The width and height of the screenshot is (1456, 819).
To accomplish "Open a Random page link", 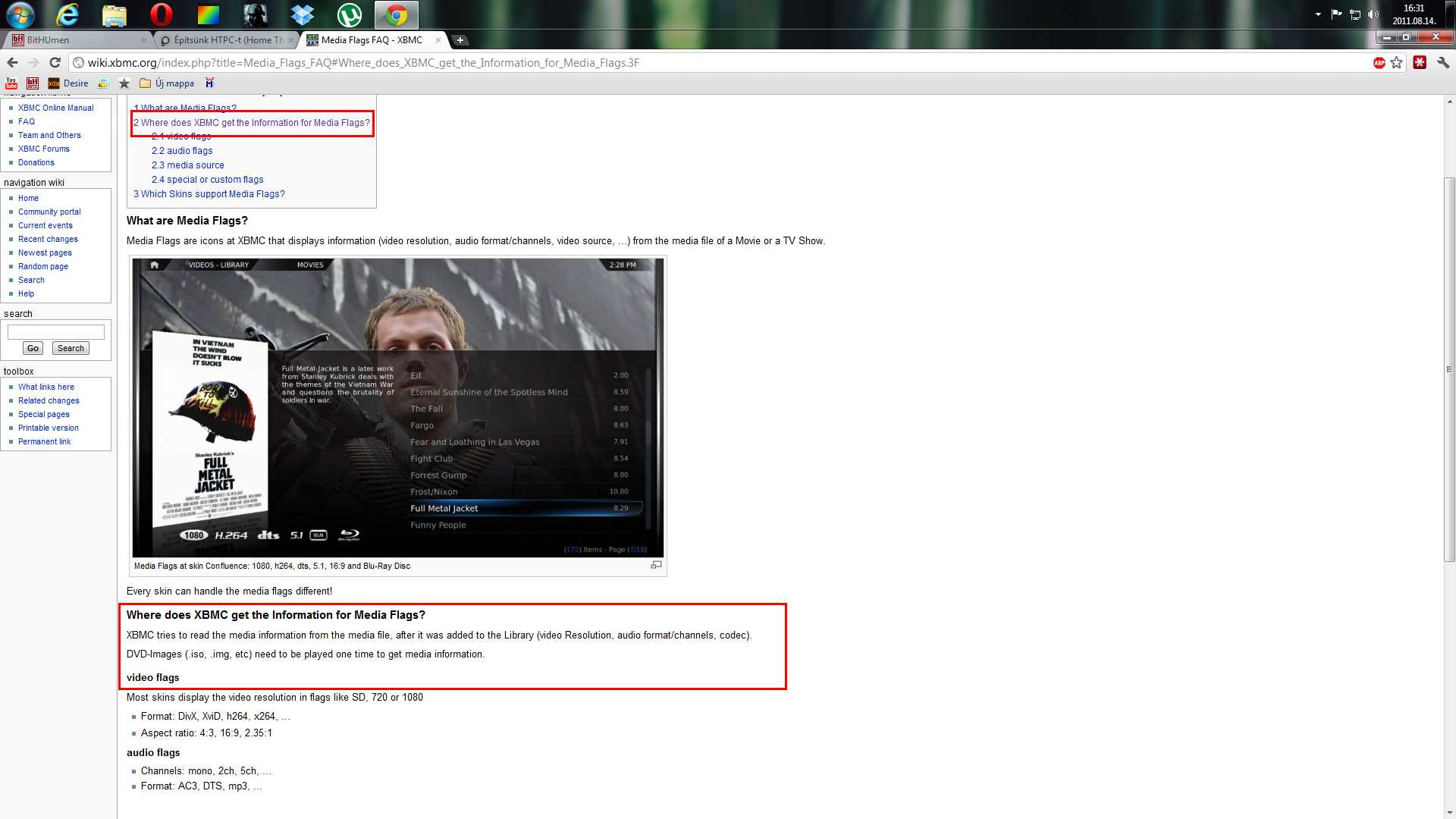I will tap(43, 266).
